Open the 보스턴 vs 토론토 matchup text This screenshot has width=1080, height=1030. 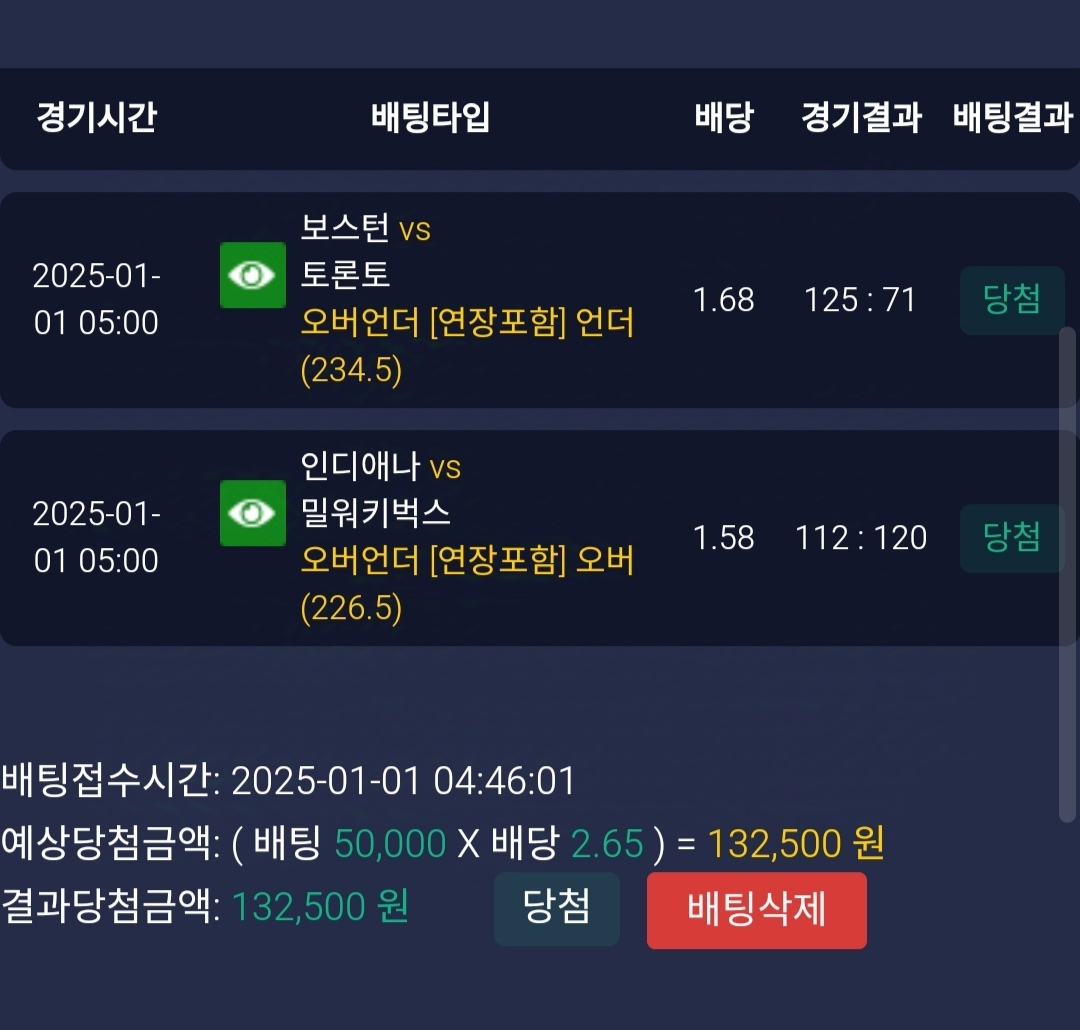tap(366, 251)
